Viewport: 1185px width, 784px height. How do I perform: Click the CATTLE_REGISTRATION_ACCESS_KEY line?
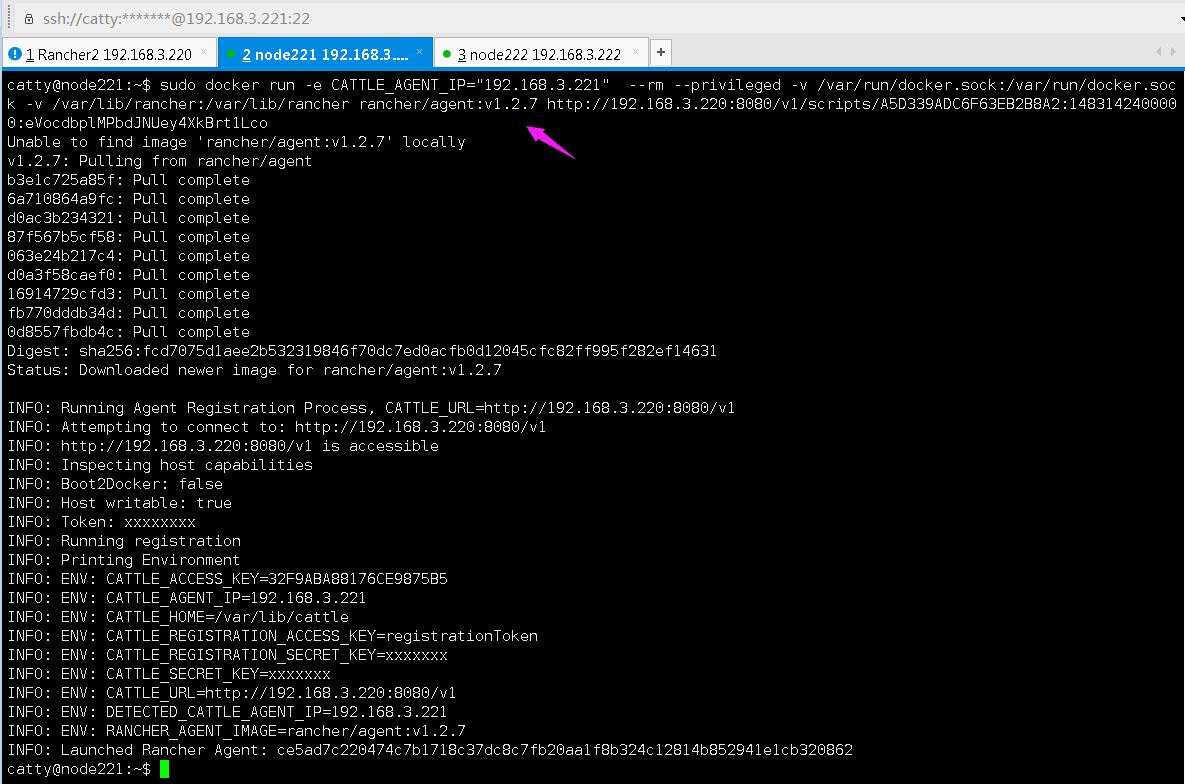(272, 636)
